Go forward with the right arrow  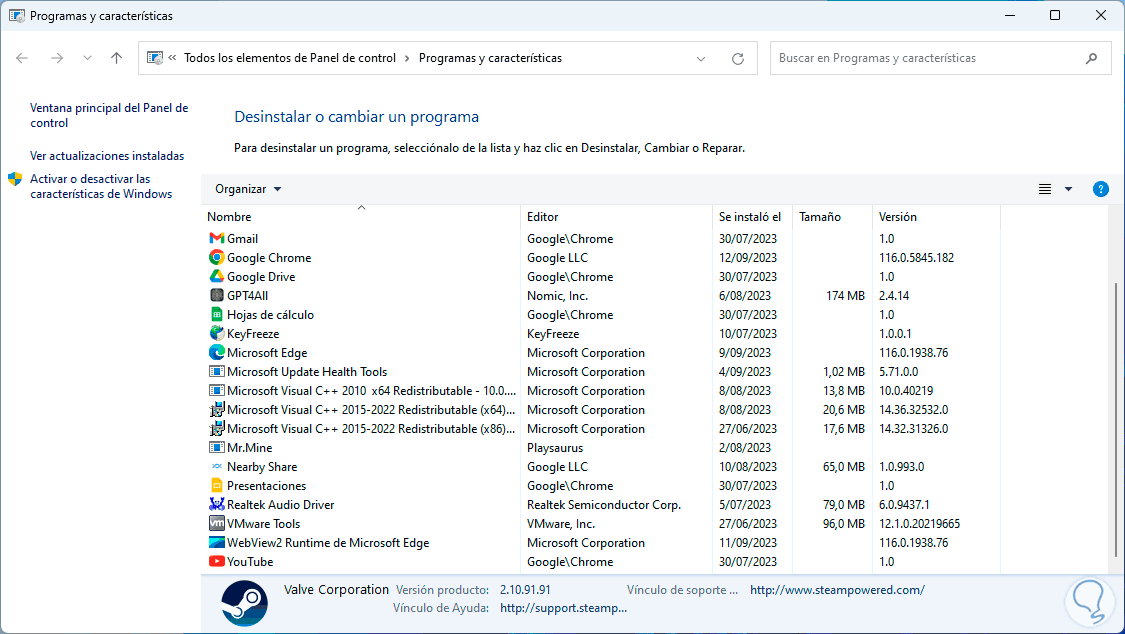(x=57, y=58)
